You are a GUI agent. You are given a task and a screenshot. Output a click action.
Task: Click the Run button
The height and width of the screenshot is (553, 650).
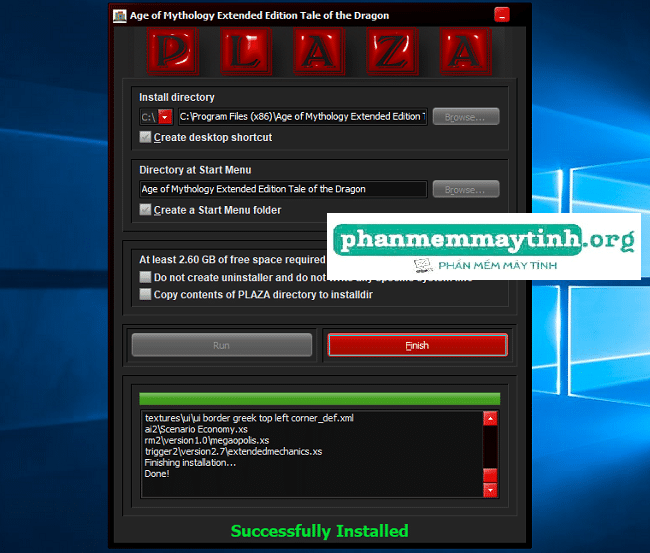point(221,345)
